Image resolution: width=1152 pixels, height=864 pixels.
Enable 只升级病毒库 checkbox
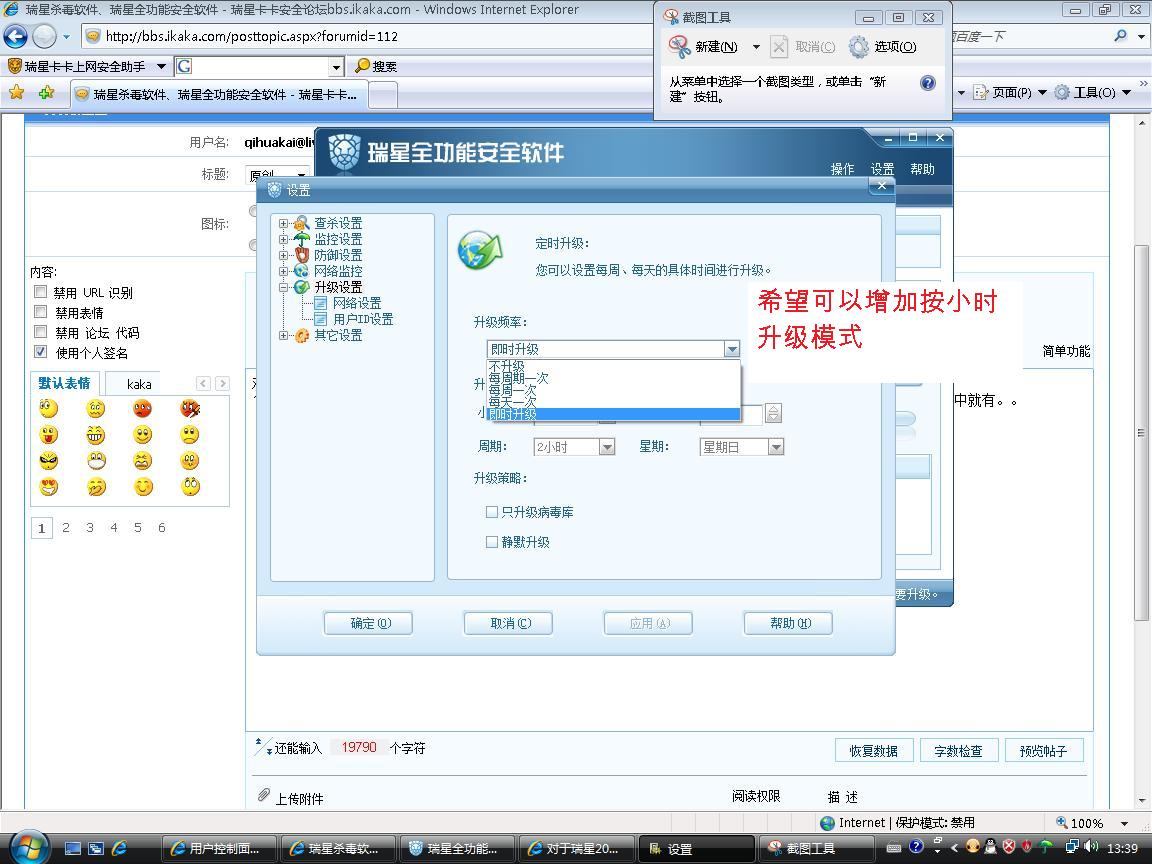[x=492, y=512]
